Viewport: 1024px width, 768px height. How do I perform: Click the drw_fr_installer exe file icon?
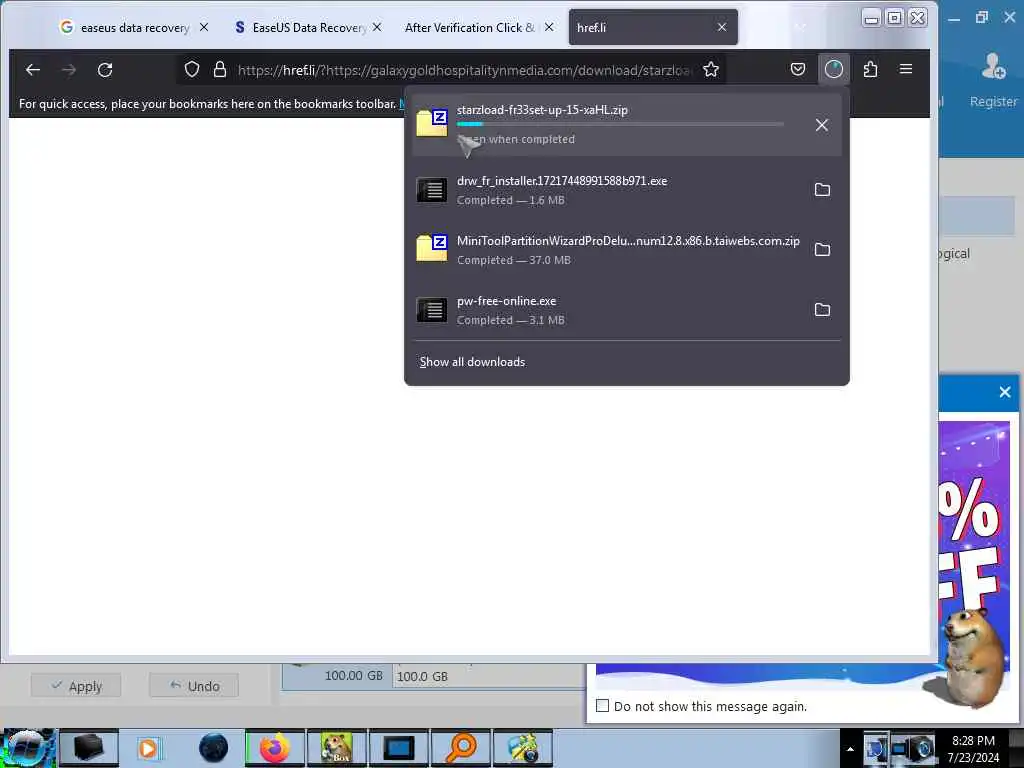click(432, 190)
